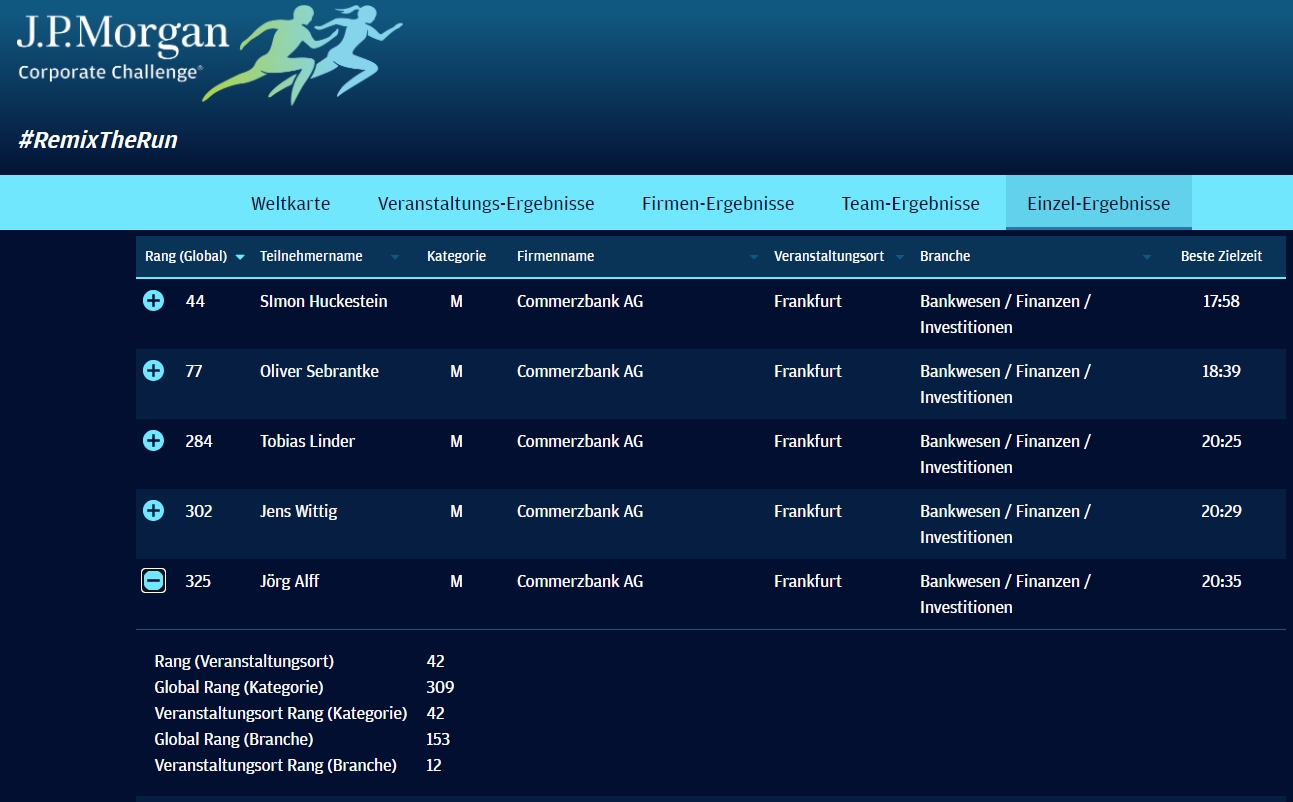
Task: Click the Rang (Veranstaltungsort) label
Action: point(244,661)
